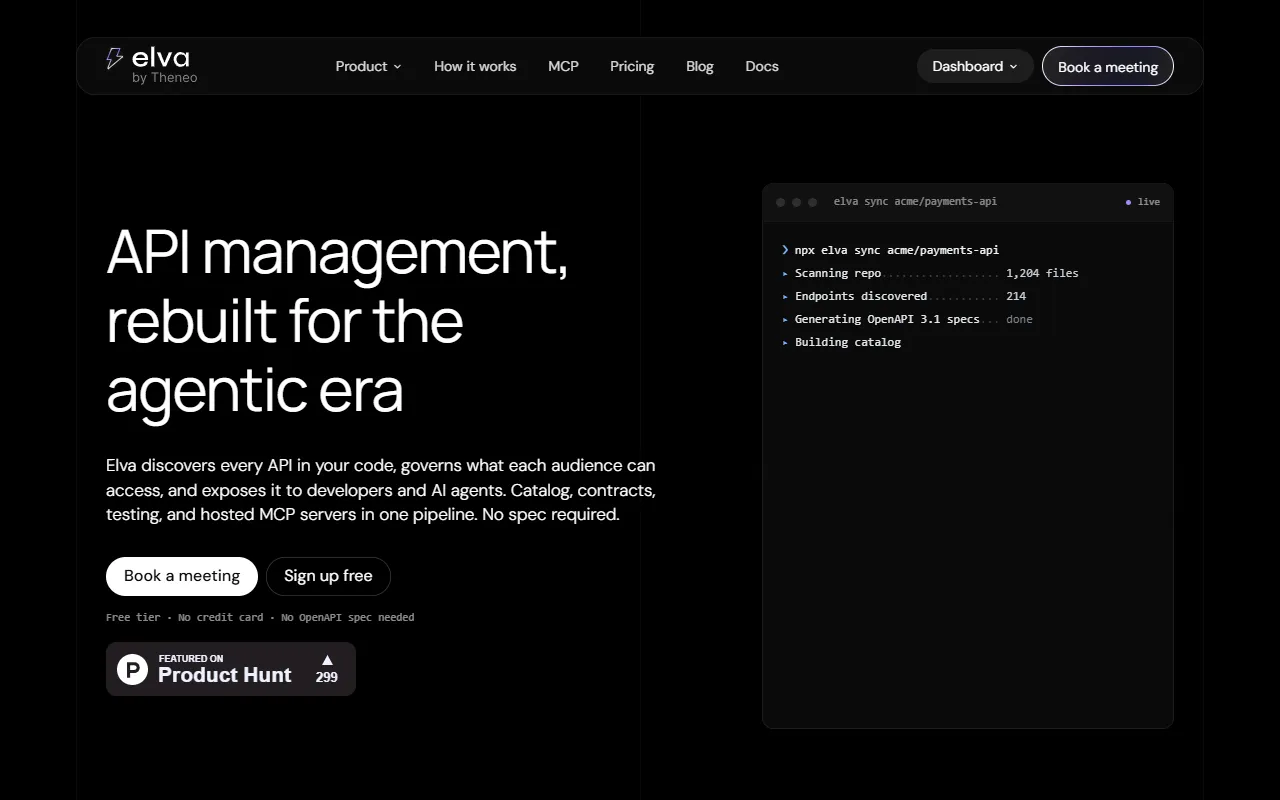Click Book a meeting in the header

click(x=1108, y=66)
